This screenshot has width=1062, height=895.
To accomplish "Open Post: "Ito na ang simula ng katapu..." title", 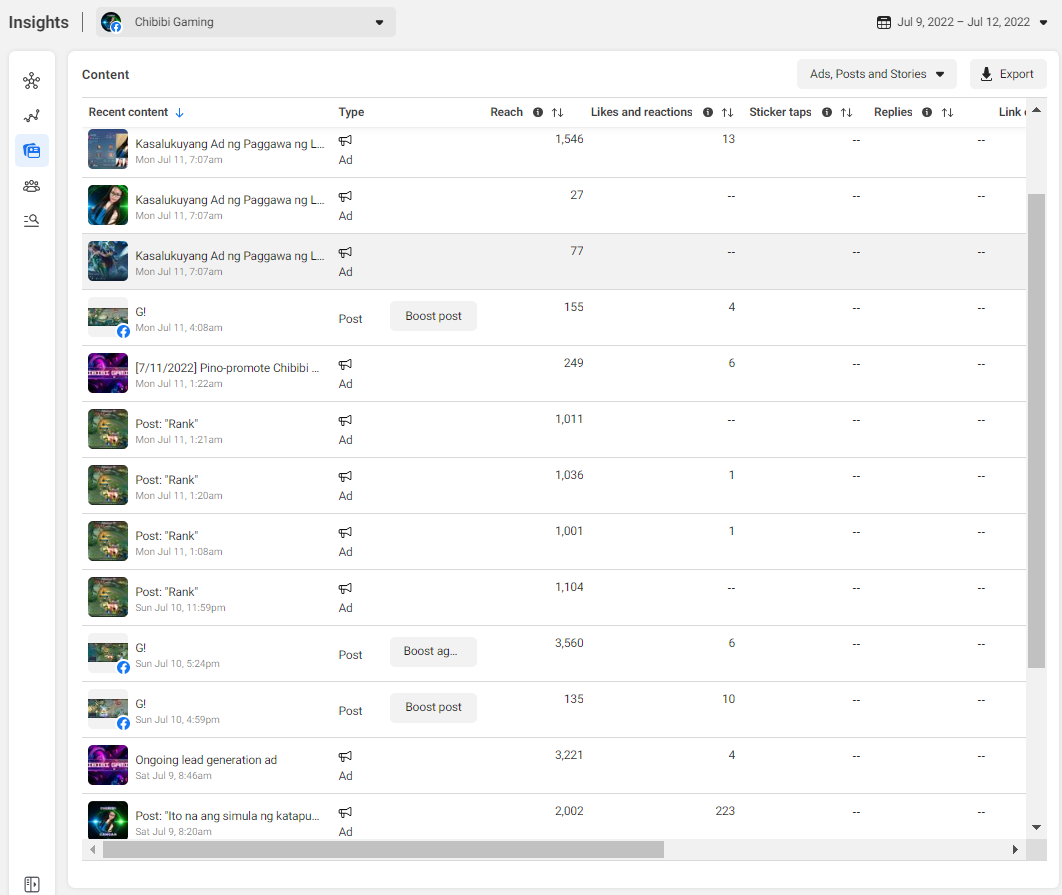I will (x=227, y=816).
